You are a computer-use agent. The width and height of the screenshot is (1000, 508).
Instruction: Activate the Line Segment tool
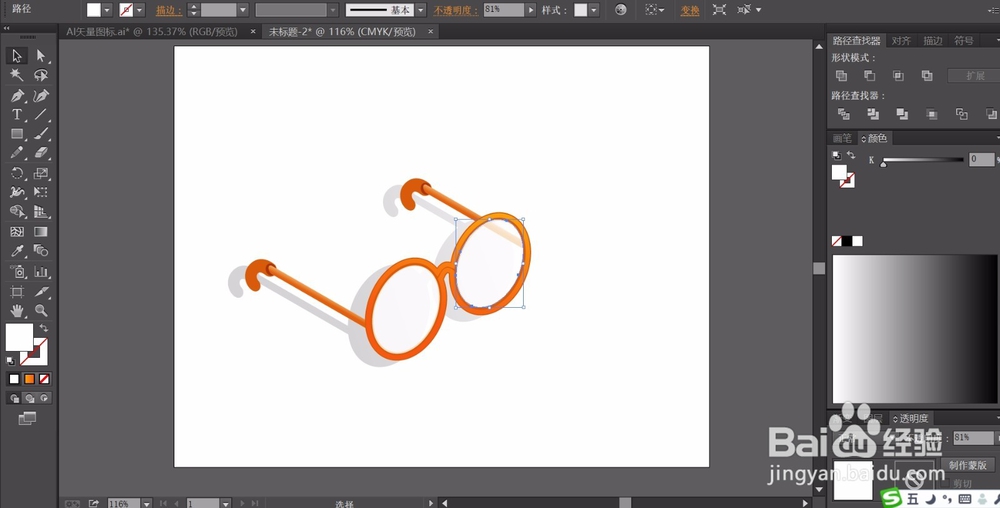point(41,115)
